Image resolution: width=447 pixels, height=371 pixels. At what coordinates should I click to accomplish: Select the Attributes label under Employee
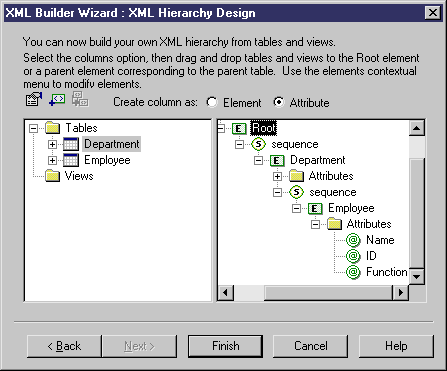tap(369, 224)
